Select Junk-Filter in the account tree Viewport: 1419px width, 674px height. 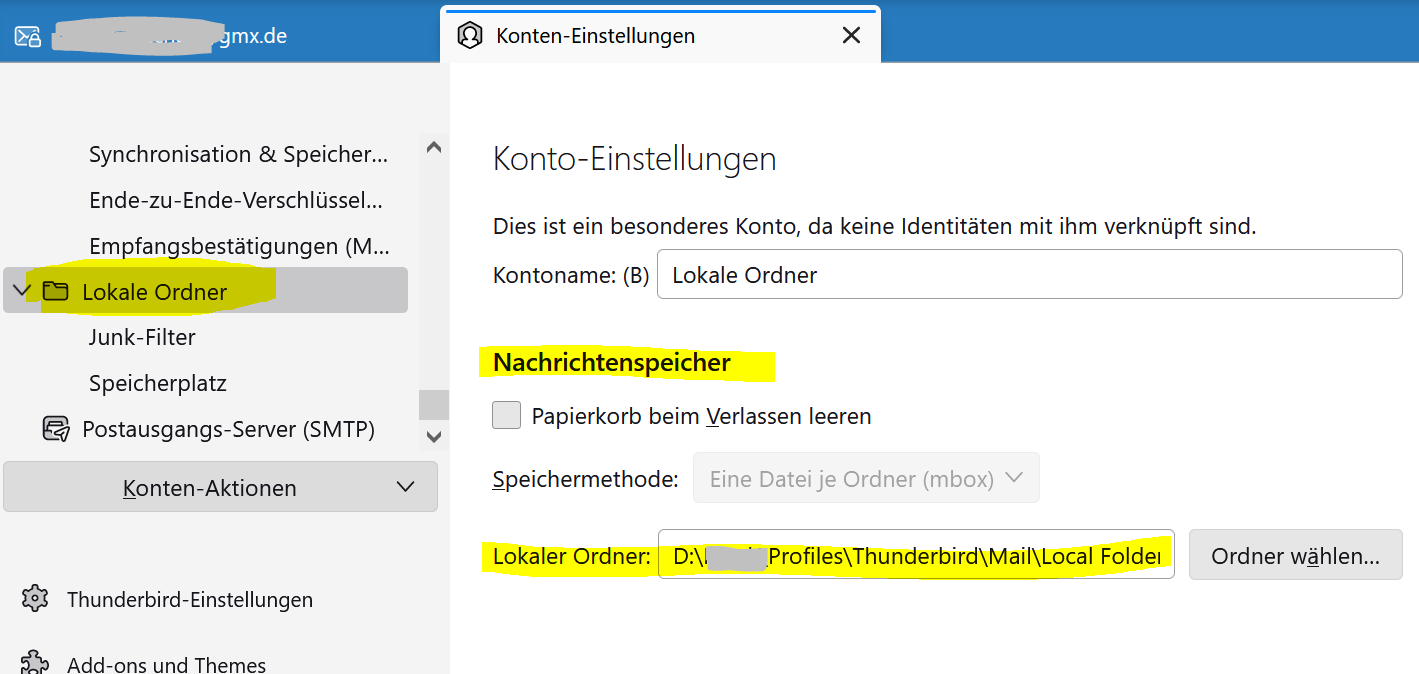[142, 337]
